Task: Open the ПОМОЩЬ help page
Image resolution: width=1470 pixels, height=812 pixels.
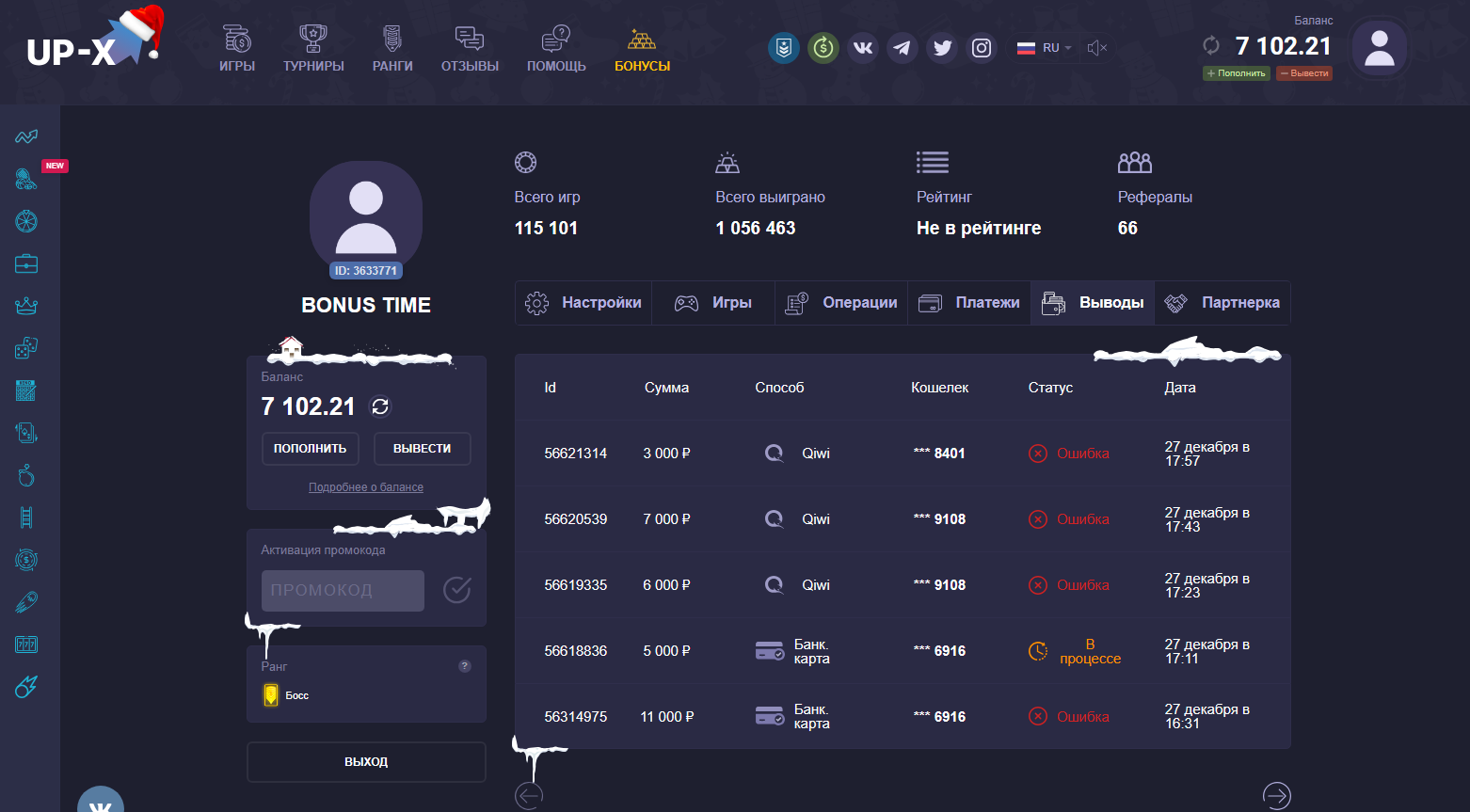Action: [x=556, y=49]
